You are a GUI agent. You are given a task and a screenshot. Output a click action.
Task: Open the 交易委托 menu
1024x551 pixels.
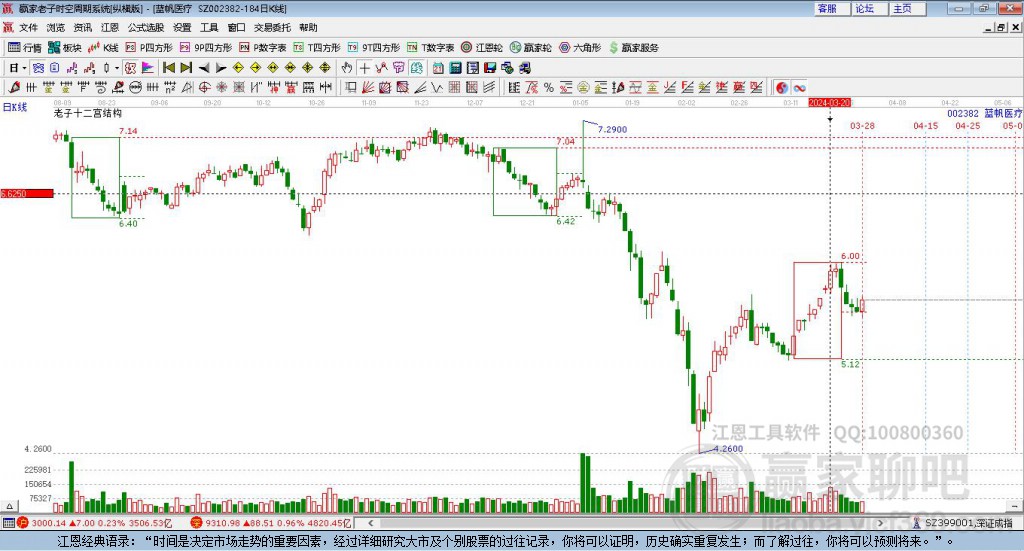(272, 27)
